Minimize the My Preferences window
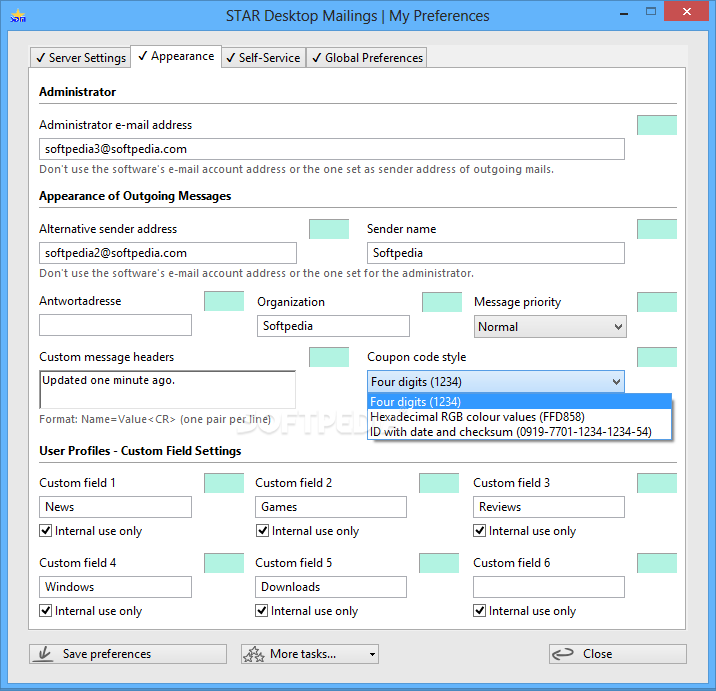Screen dimensions: 716x691 tap(624, 14)
